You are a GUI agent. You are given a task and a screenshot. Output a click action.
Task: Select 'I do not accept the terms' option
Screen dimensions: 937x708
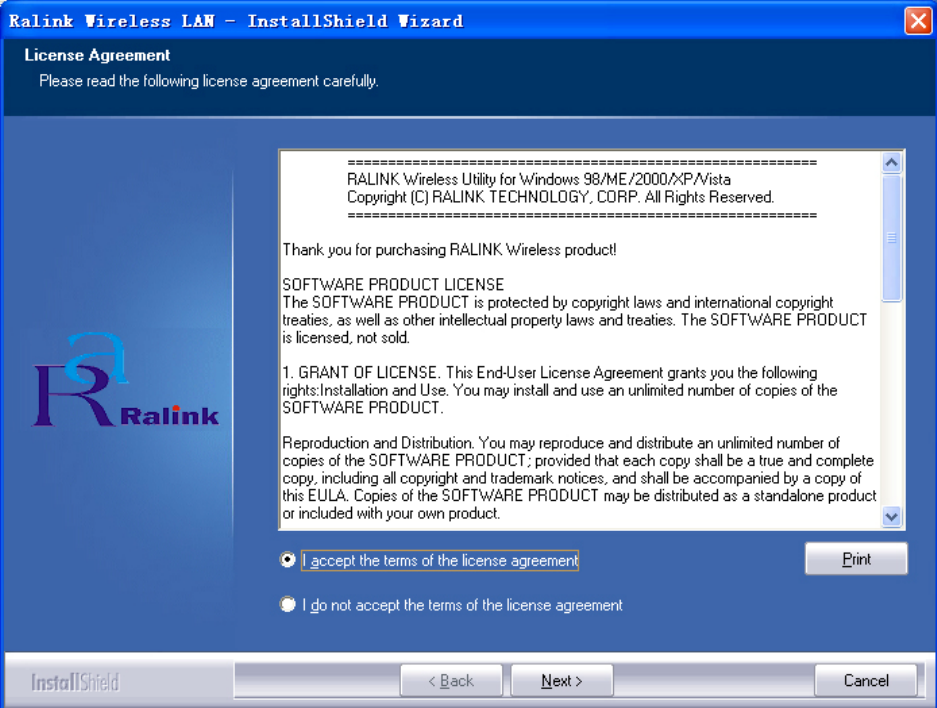pyautogui.click(x=287, y=605)
